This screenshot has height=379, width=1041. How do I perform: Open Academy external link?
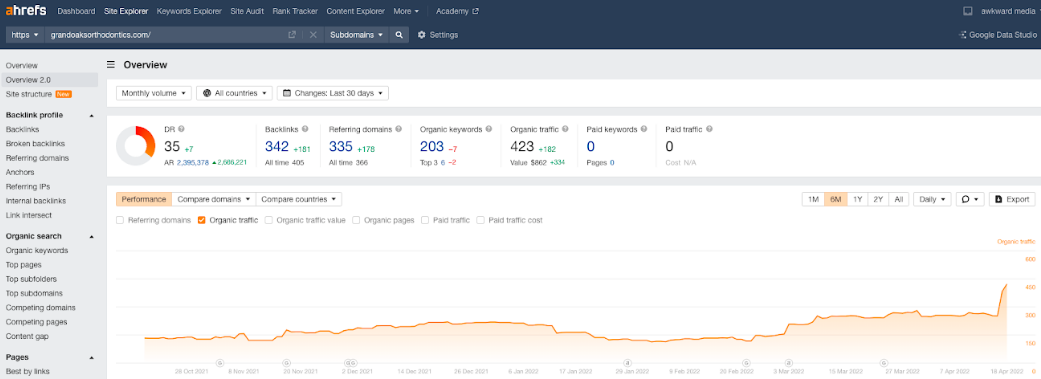(x=457, y=11)
